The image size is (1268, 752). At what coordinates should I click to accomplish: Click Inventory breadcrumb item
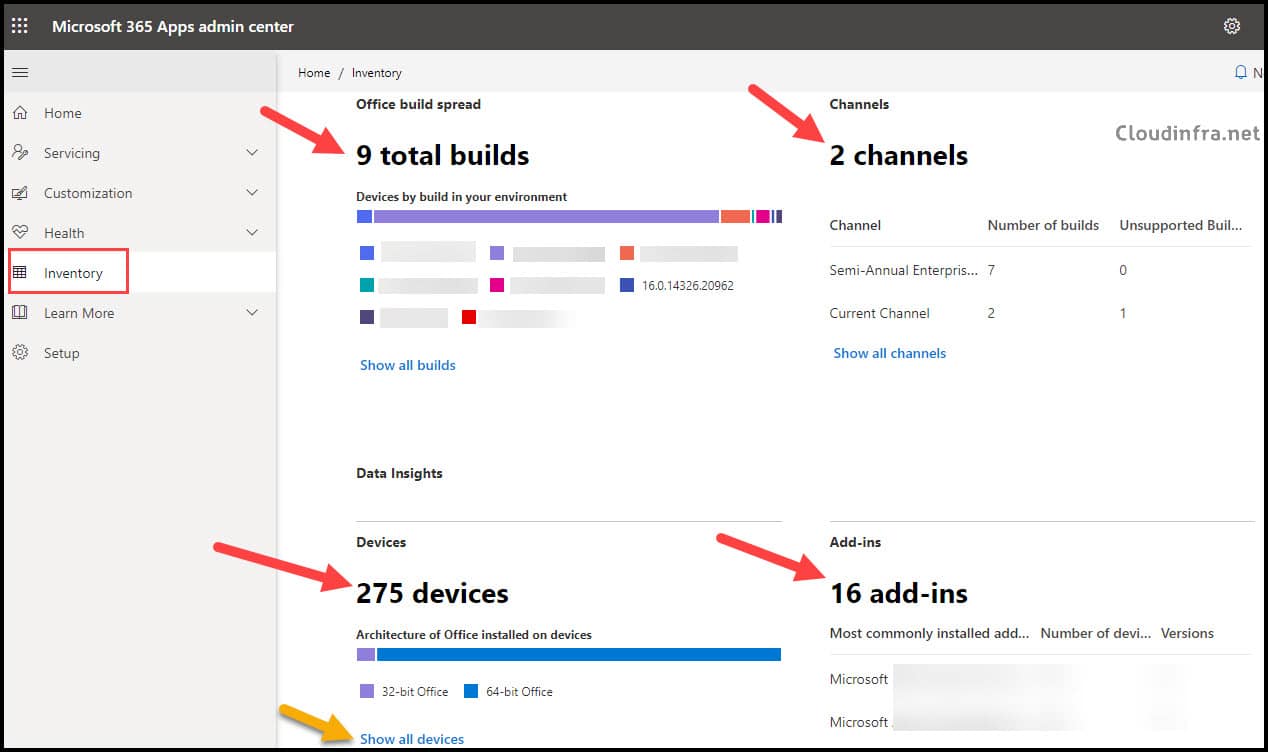point(377,73)
